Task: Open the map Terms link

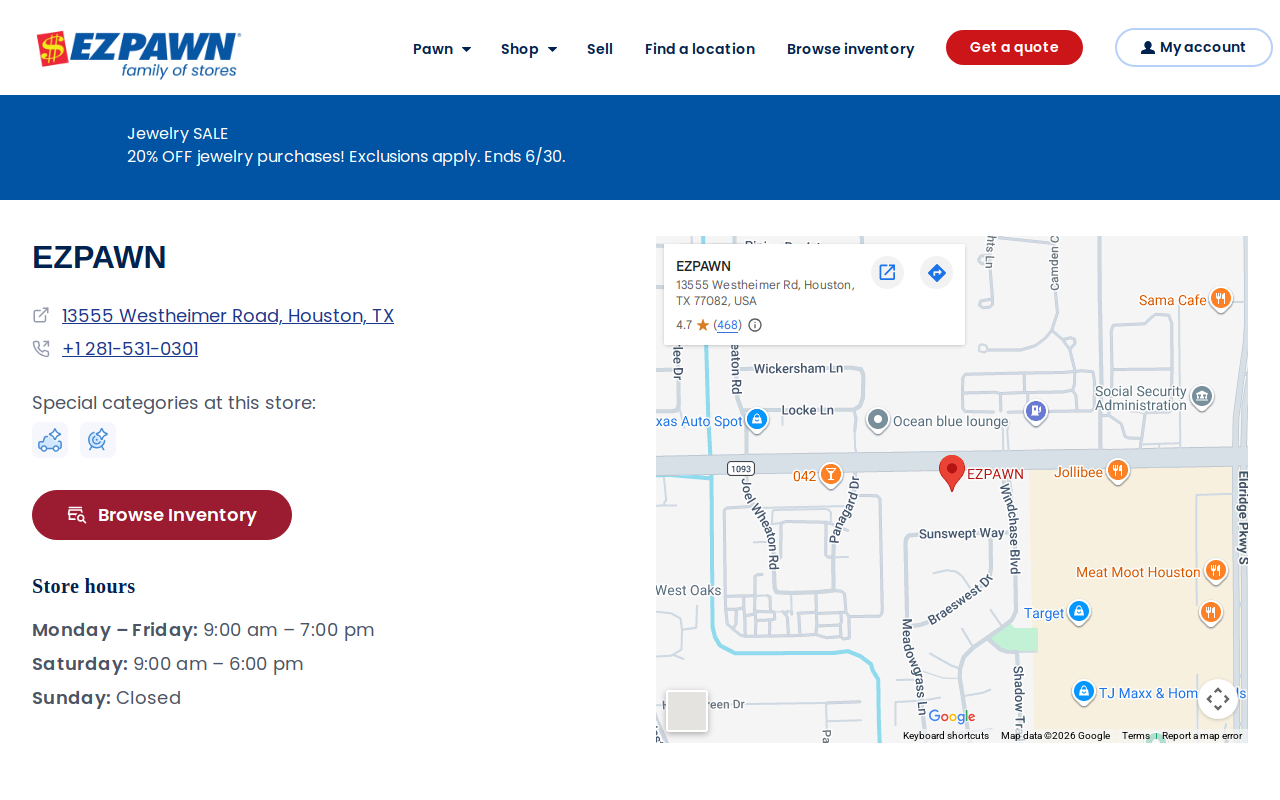Action: [1136, 736]
